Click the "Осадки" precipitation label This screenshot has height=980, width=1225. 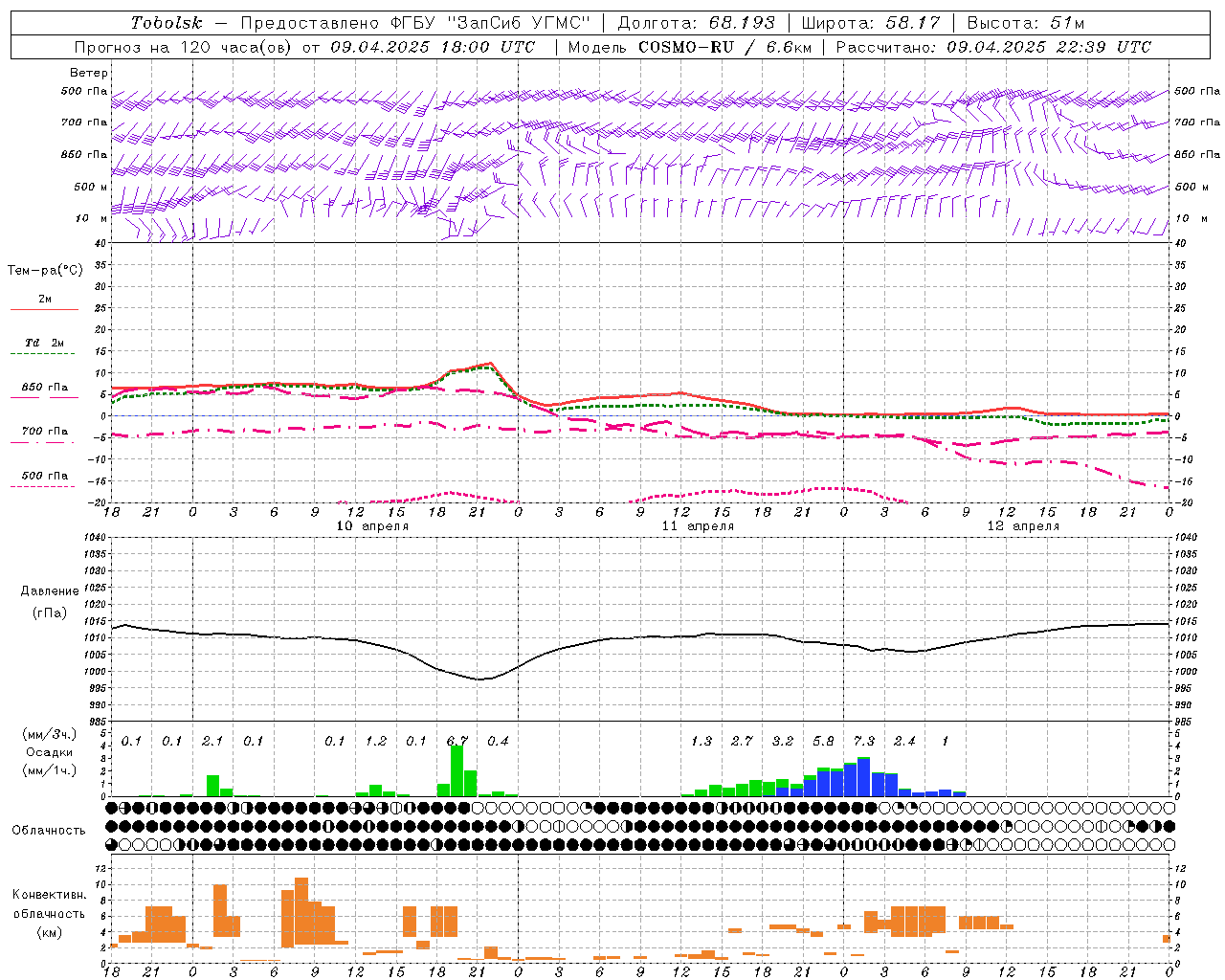(x=50, y=752)
